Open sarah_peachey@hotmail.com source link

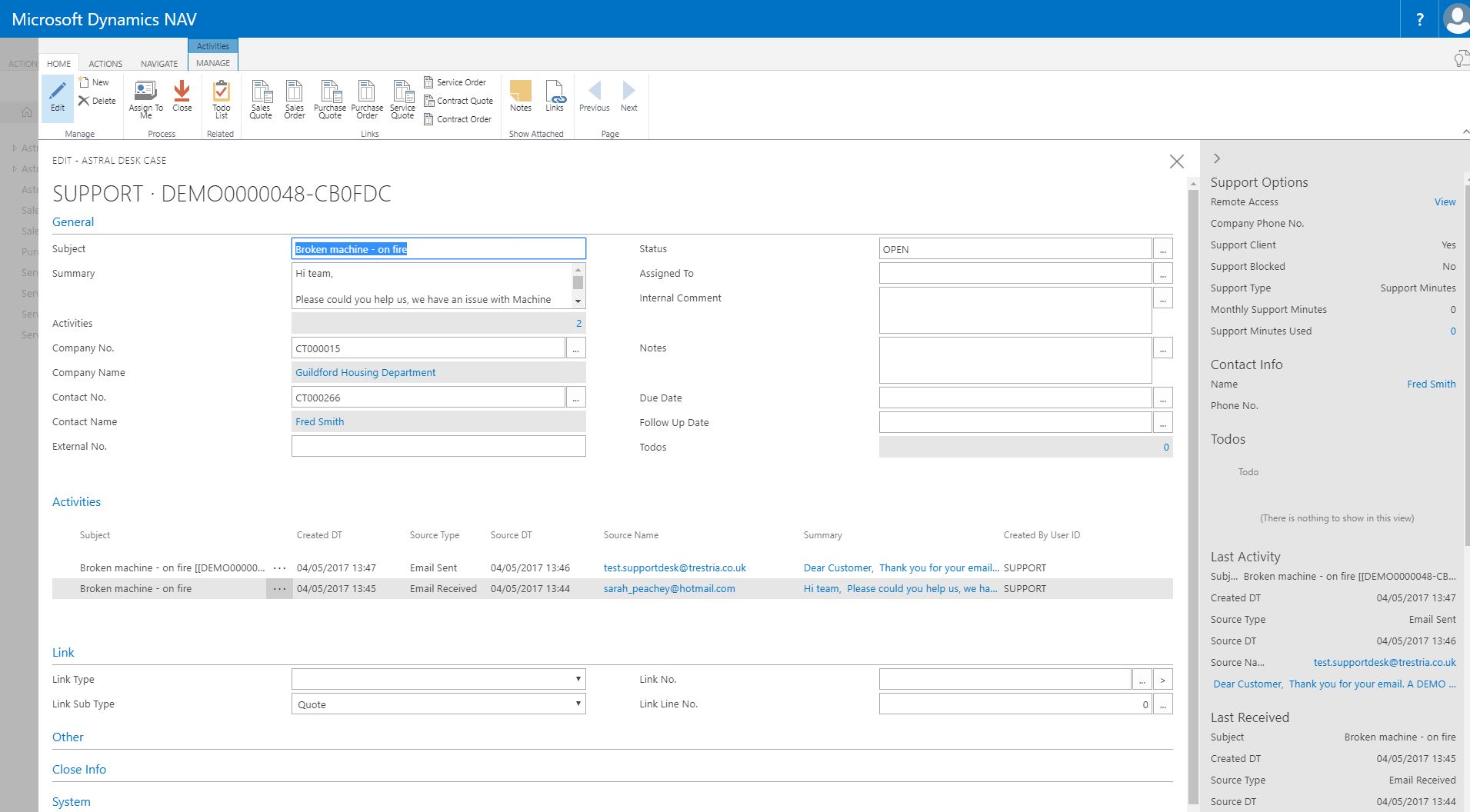669,588
